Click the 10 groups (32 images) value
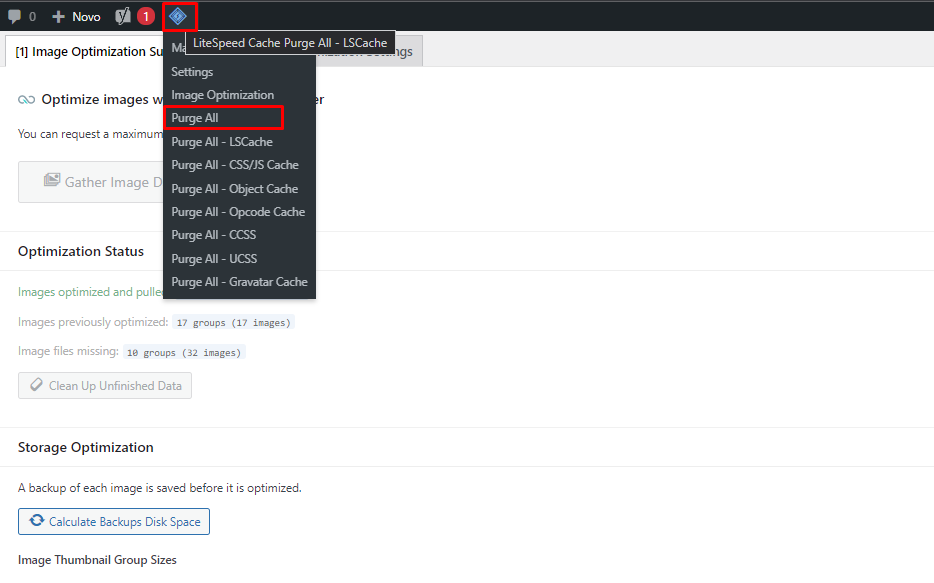This screenshot has width=934, height=583. (x=184, y=353)
